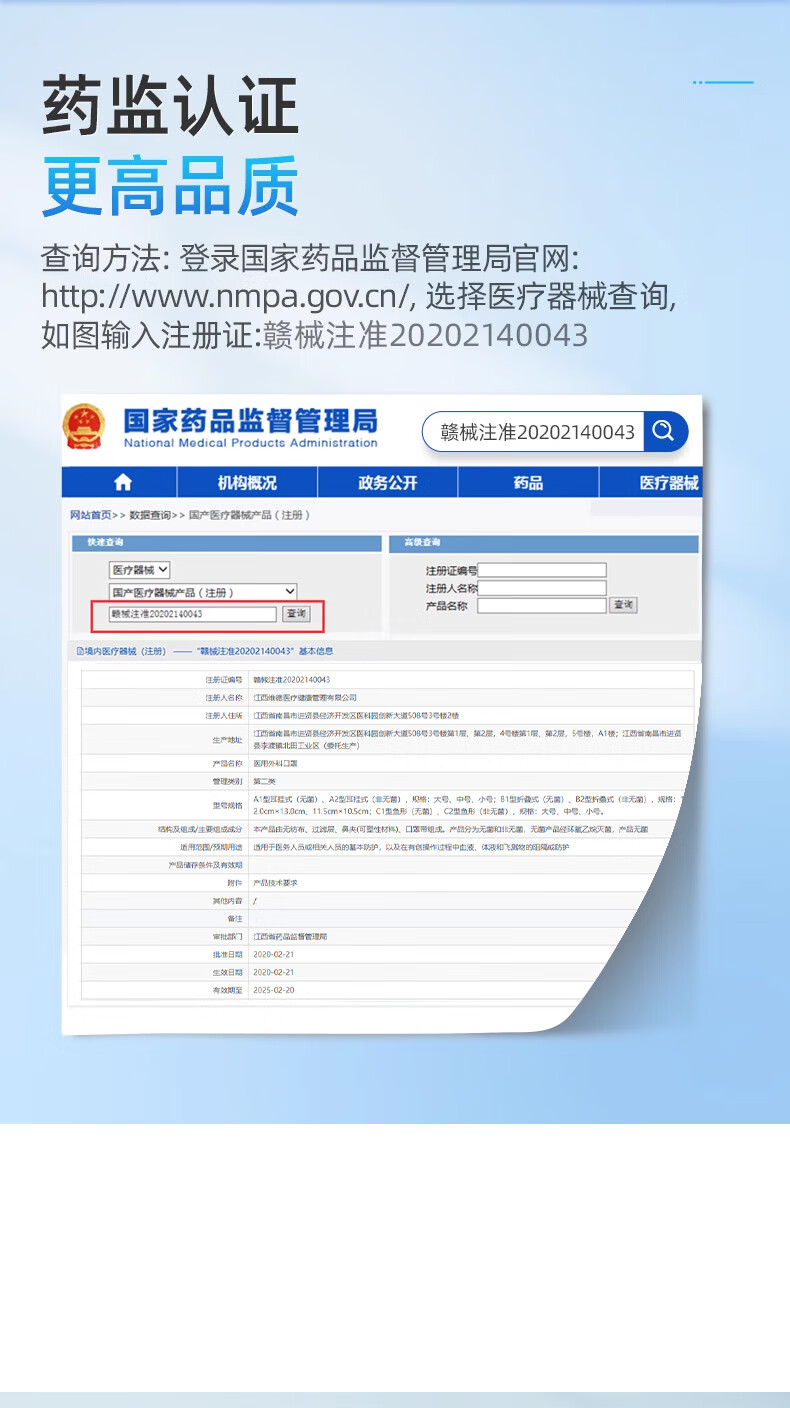Click the 产品名称 input field
The image size is (790, 1408).
tap(541, 605)
